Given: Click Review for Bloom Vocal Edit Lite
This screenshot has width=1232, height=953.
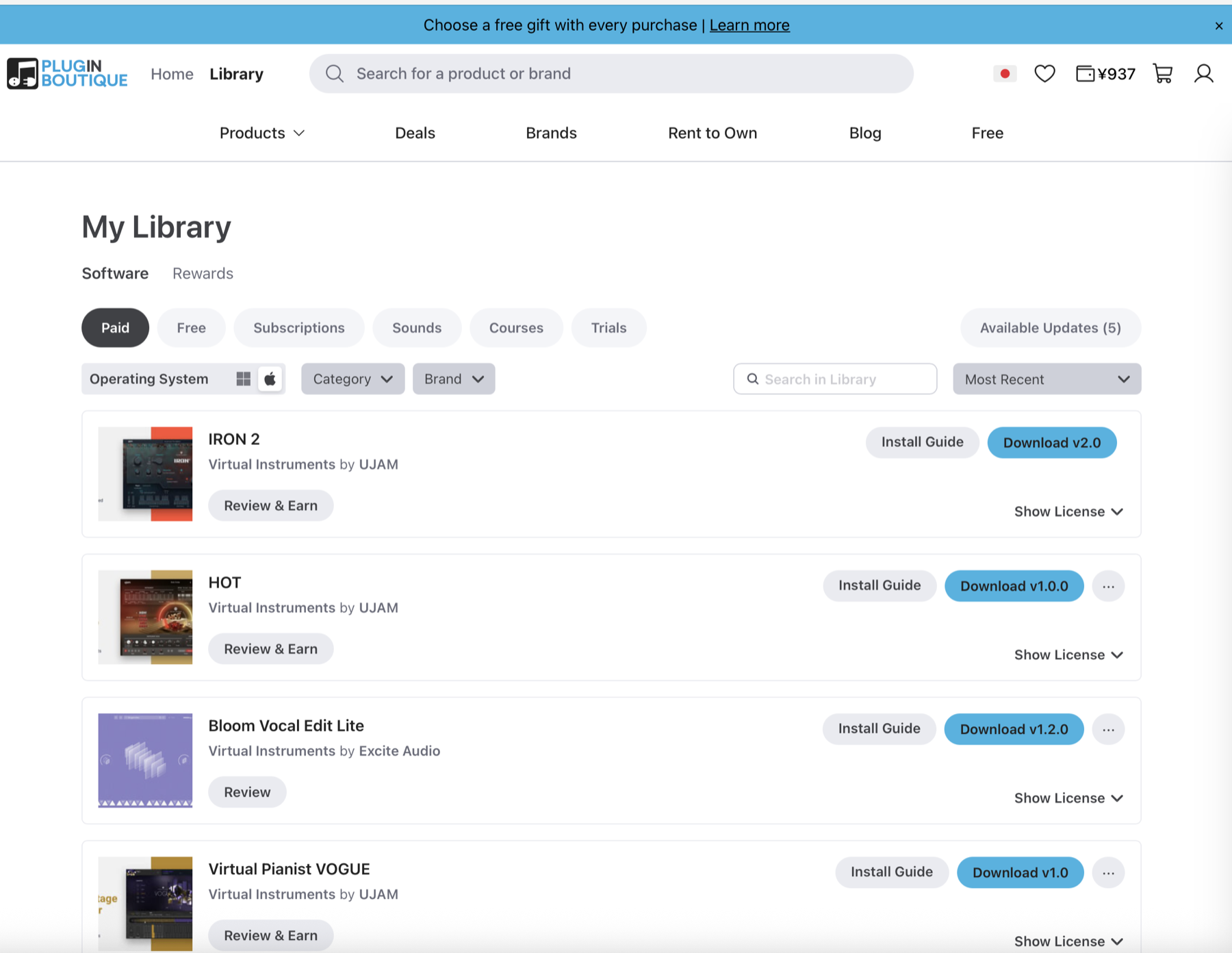Looking at the screenshot, I should point(247,792).
